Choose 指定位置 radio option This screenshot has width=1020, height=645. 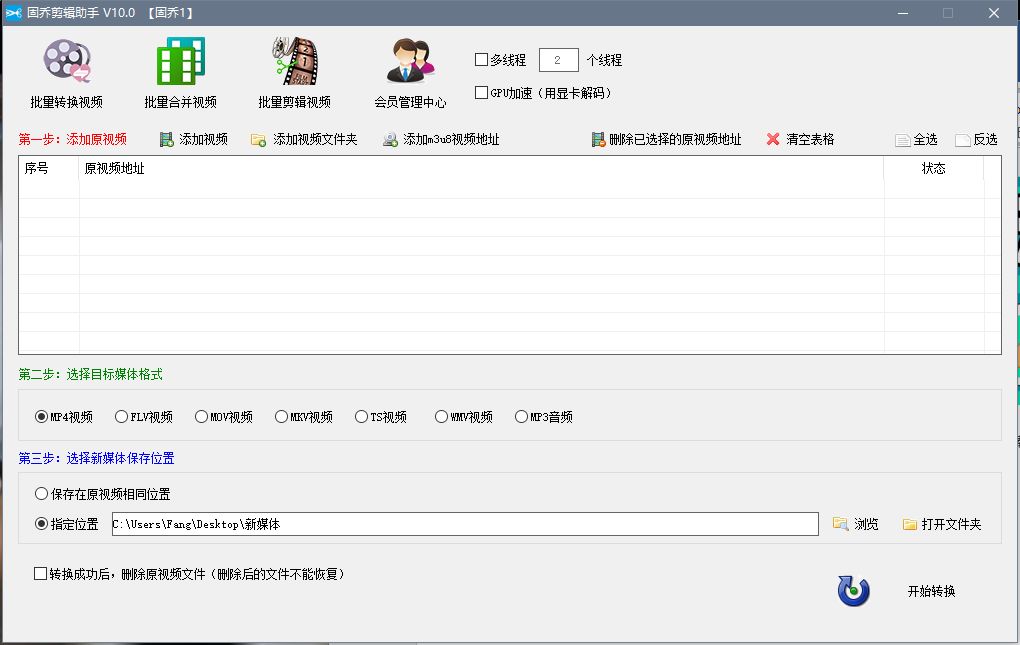[41, 523]
